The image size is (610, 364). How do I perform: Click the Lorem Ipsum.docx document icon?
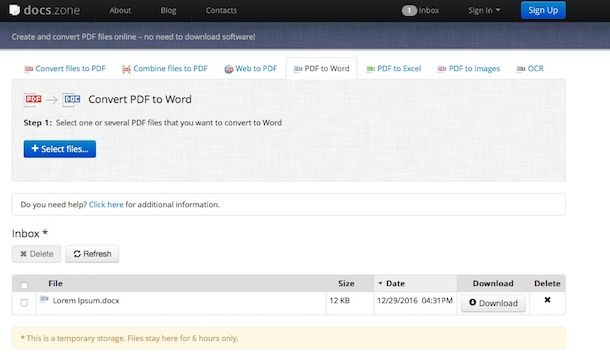[x=44, y=299]
